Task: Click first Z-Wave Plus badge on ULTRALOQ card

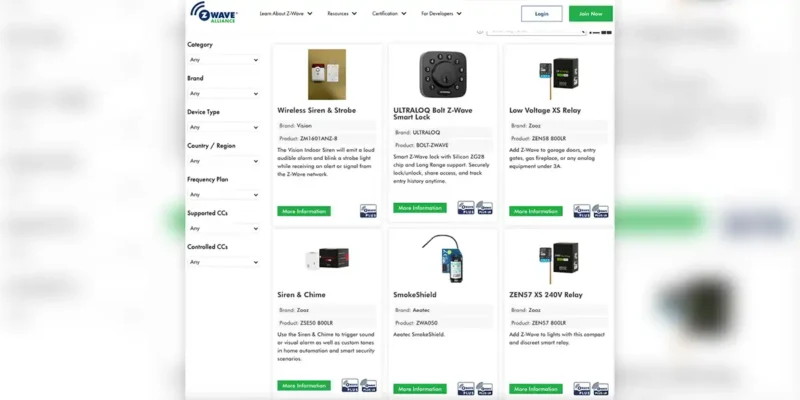Action: (x=466, y=208)
